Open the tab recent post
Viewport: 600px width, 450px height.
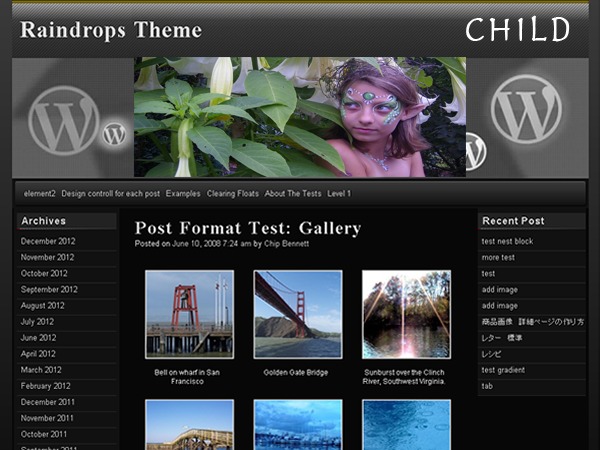(x=487, y=386)
